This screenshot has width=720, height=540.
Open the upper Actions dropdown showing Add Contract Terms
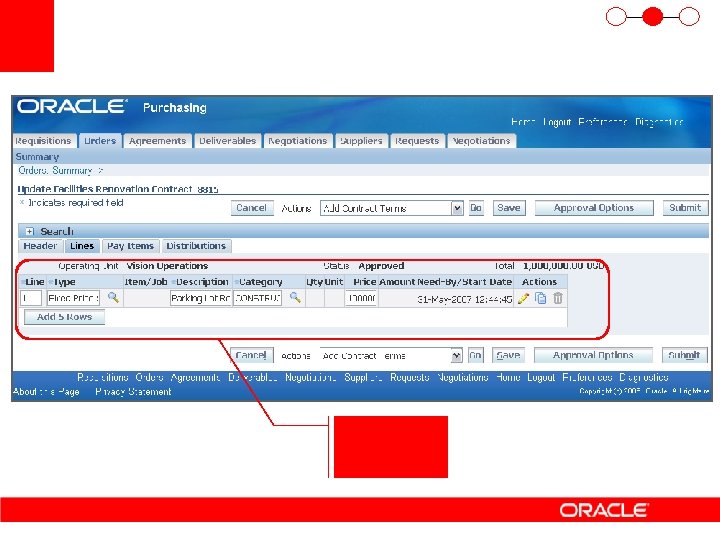pos(392,208)
